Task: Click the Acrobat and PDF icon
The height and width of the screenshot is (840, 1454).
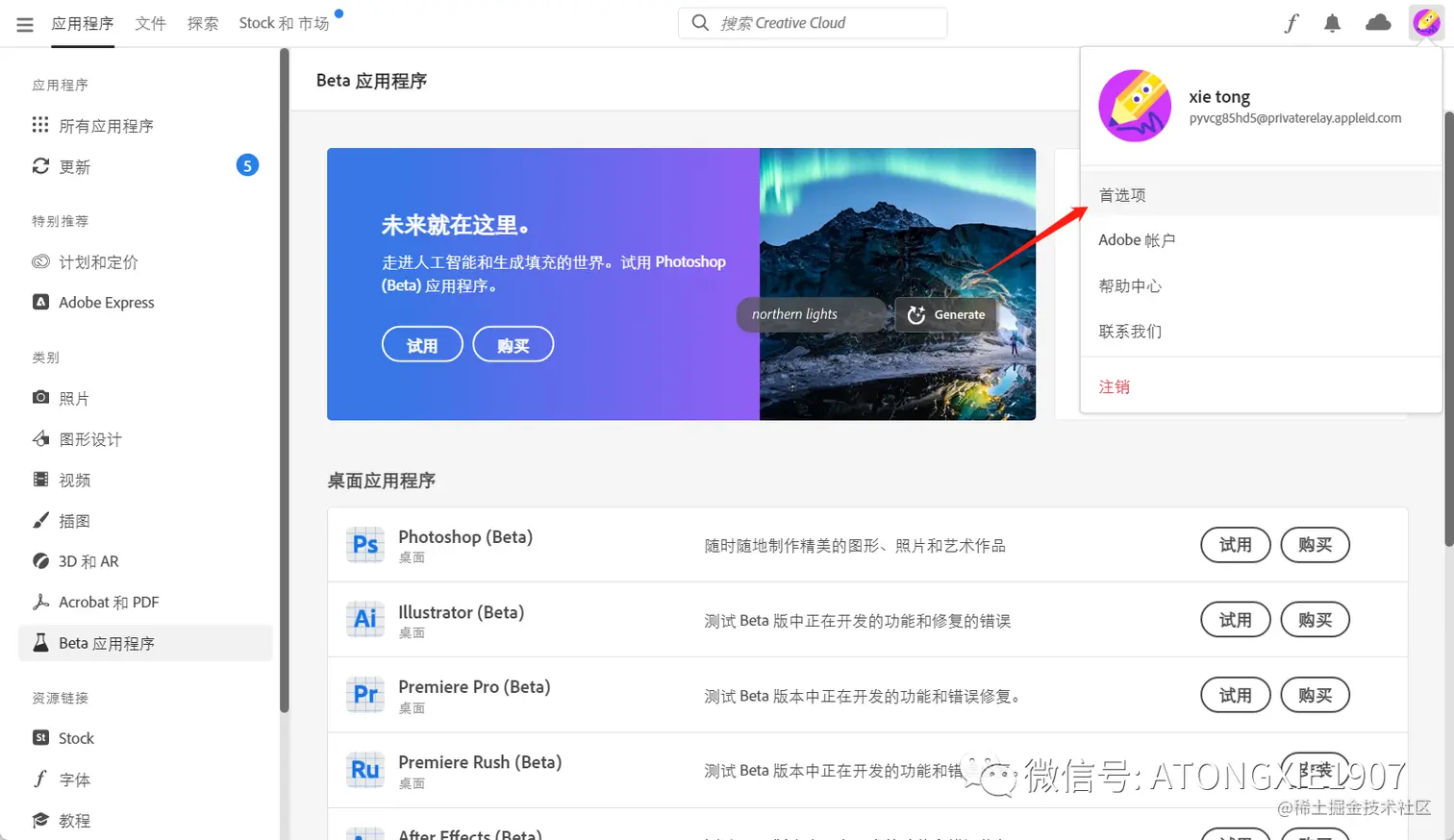Action: click(40, 602)
